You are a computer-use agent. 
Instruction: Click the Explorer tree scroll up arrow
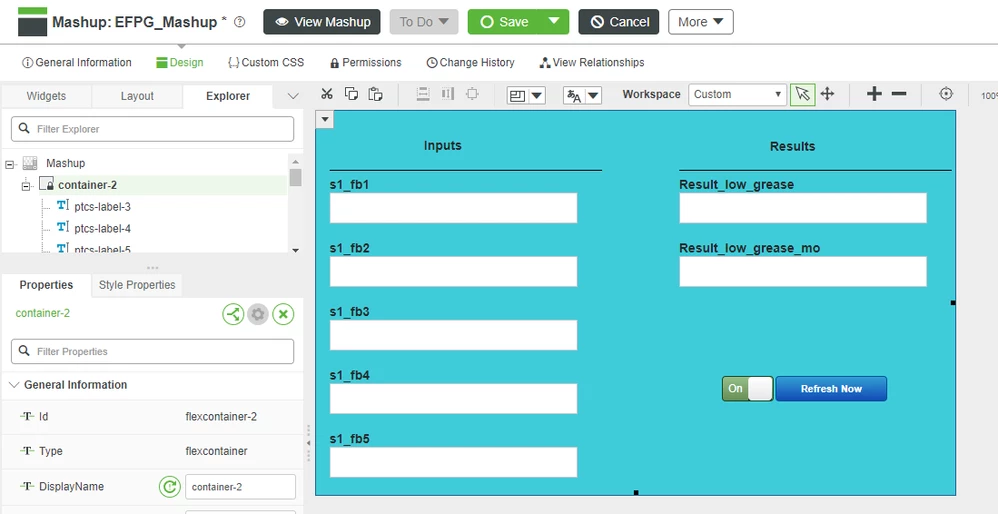click(295, 160)
